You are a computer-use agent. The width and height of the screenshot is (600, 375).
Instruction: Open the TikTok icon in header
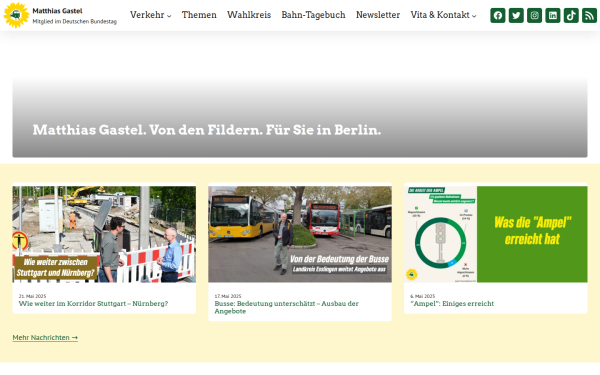coord(571,15)
